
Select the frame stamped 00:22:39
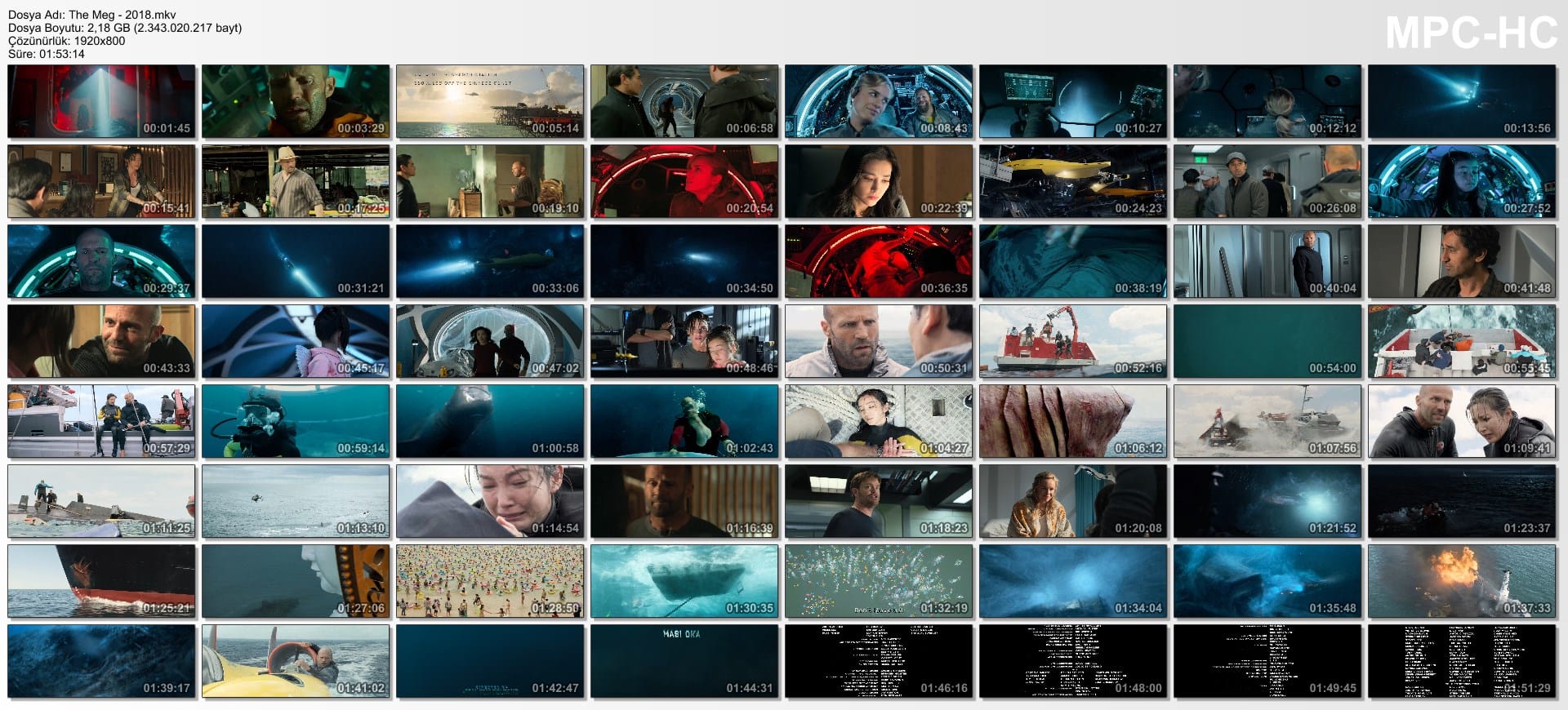pyautogui.click(x=879, y=181)
